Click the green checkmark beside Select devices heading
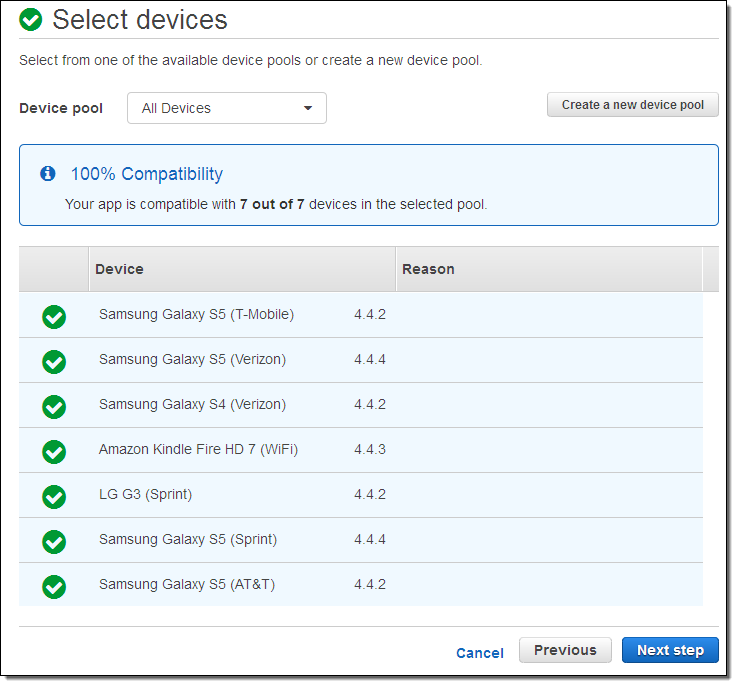This screenshot has height=686, width=737. pos(31,19)
